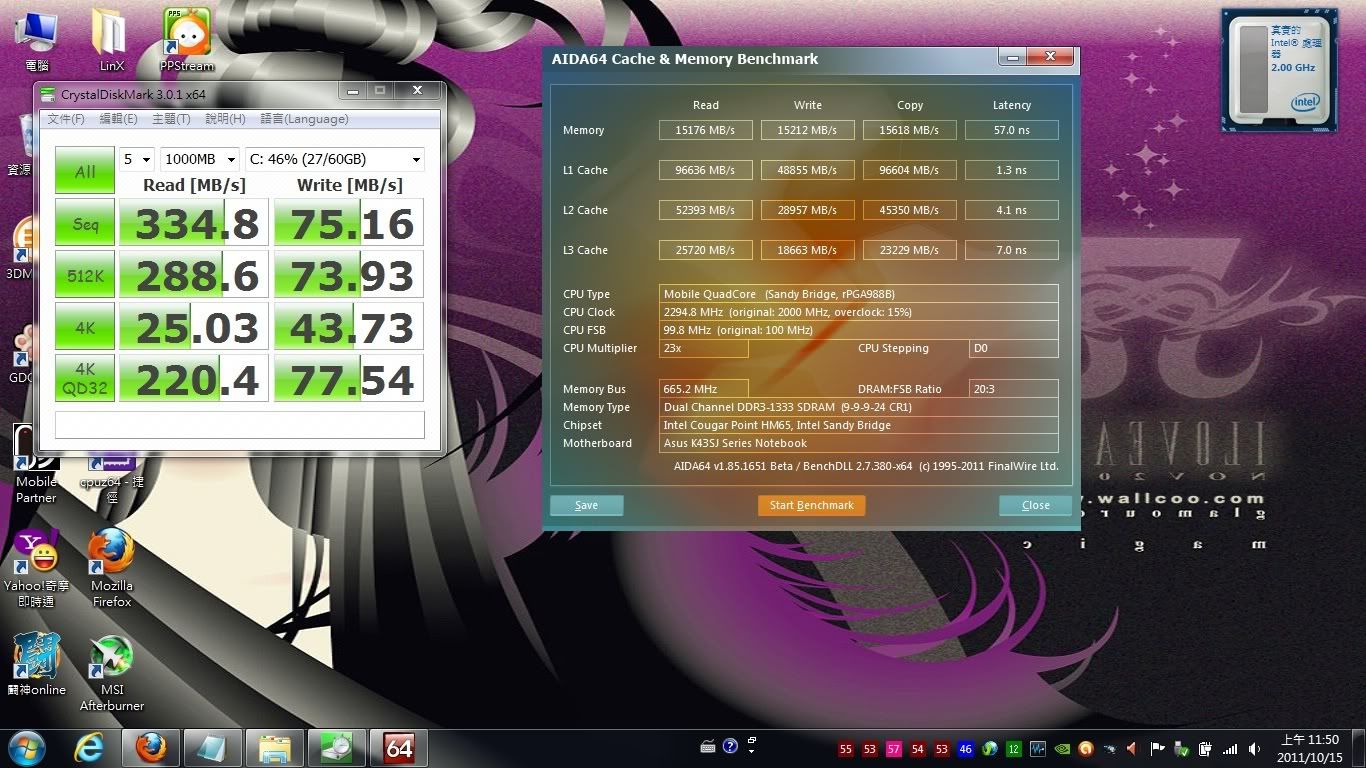This screenshot has width=1366, height=768.
Task: Open the run count dropdown showing 5
Action: point(137,159)
